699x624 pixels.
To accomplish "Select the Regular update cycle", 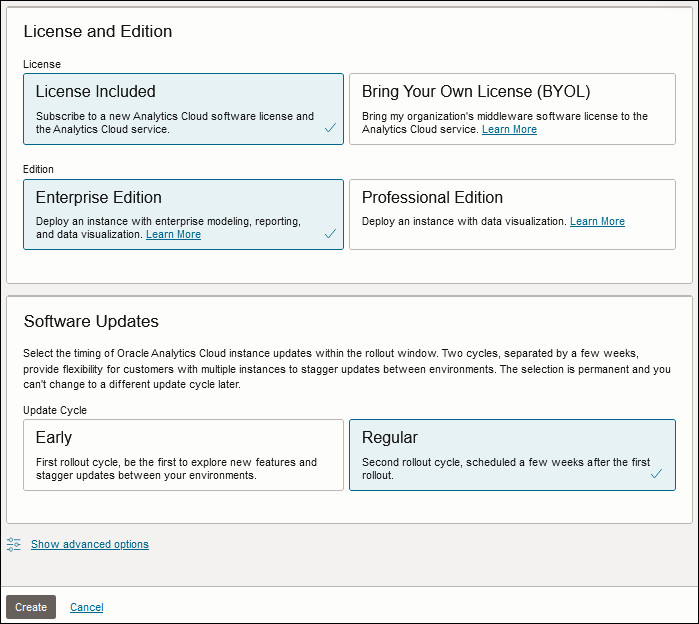I will pos(511,454).
